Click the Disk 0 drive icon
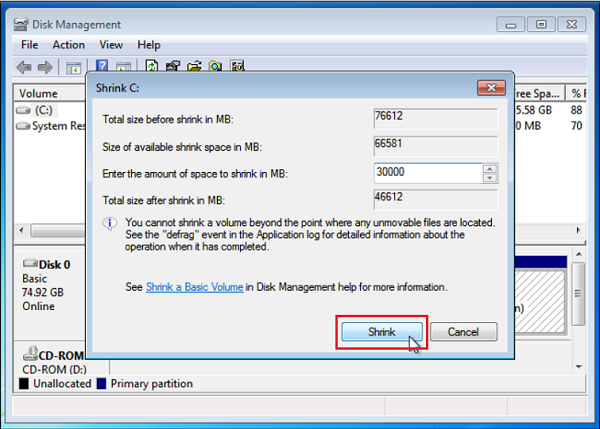Viewport: 600px width, 429px height. click(30, 265)
